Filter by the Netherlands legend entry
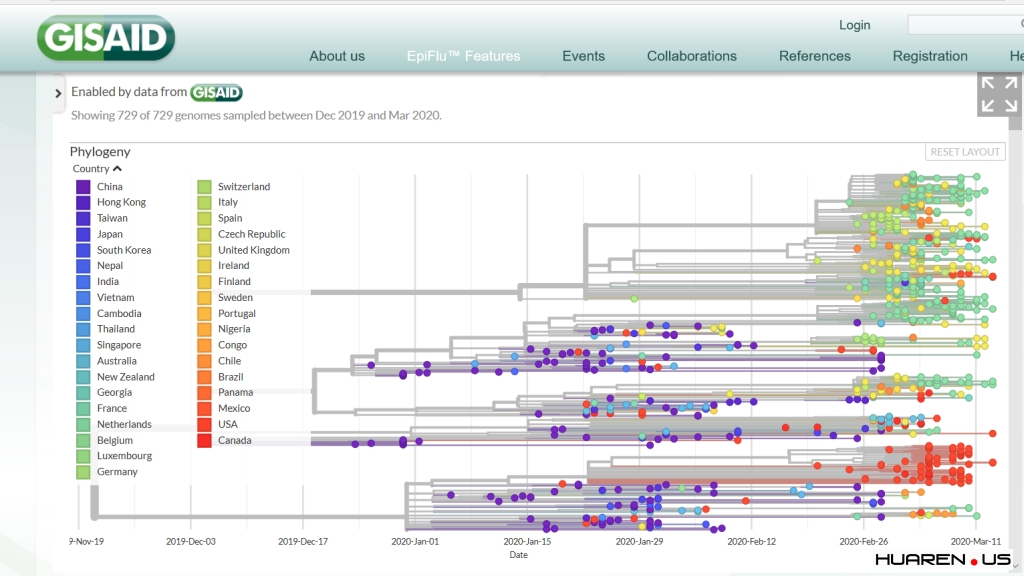The width and height of the screenshot is (1024, 576). [x=123, y=424]
